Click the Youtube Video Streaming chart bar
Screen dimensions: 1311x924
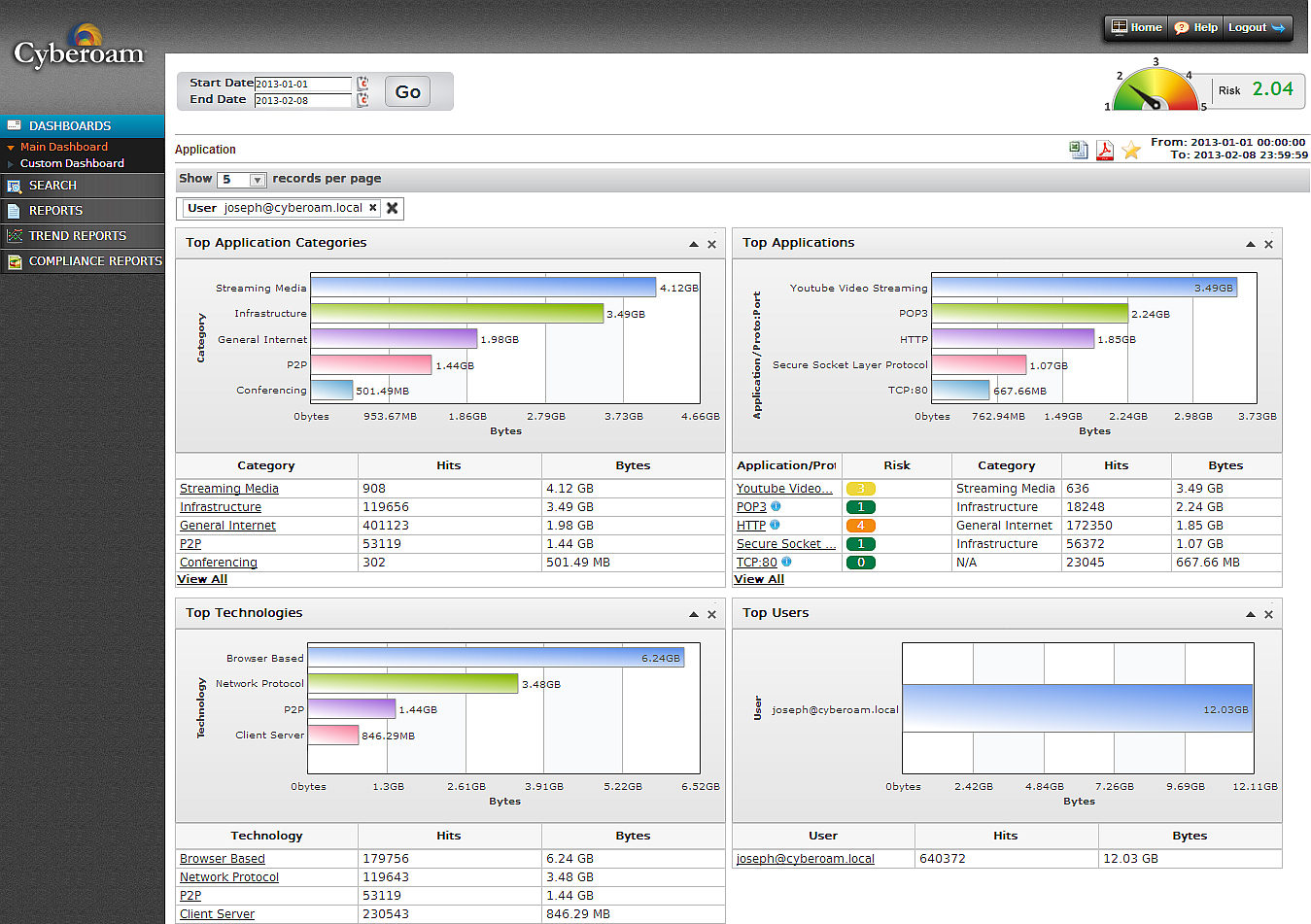(1085, 288)
